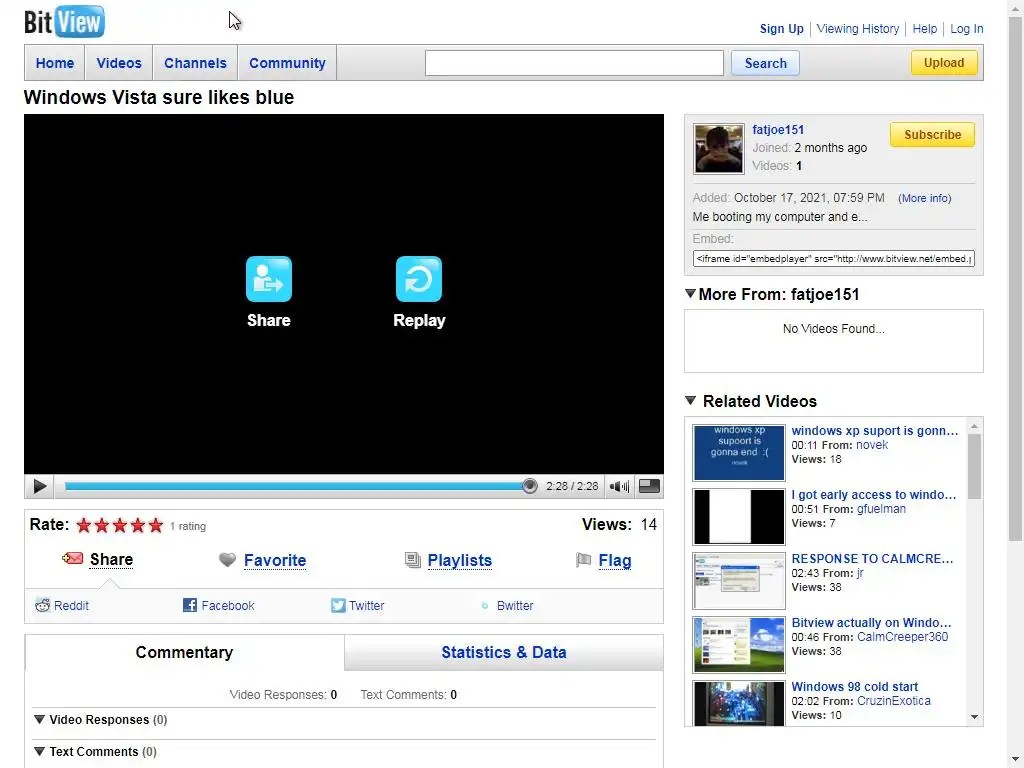1024x768 pixels.
Task: Collapse the Video Responses section triangle
Action: tap(39, 719)
